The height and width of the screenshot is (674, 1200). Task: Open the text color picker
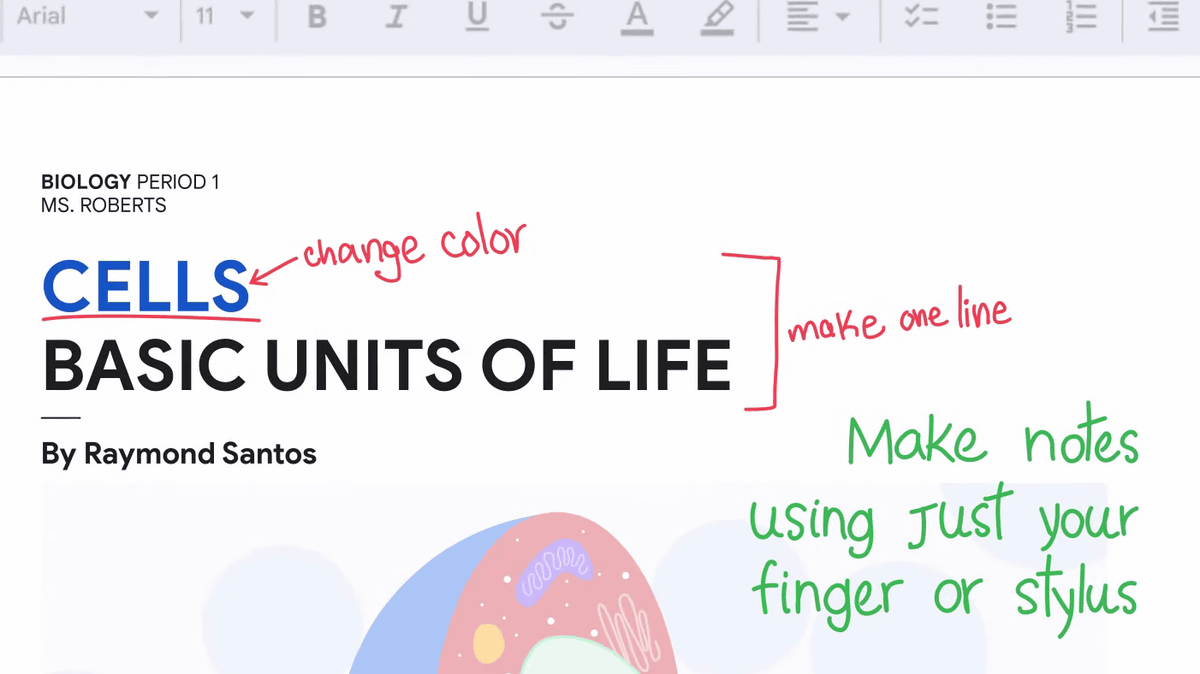click(637, 18)
